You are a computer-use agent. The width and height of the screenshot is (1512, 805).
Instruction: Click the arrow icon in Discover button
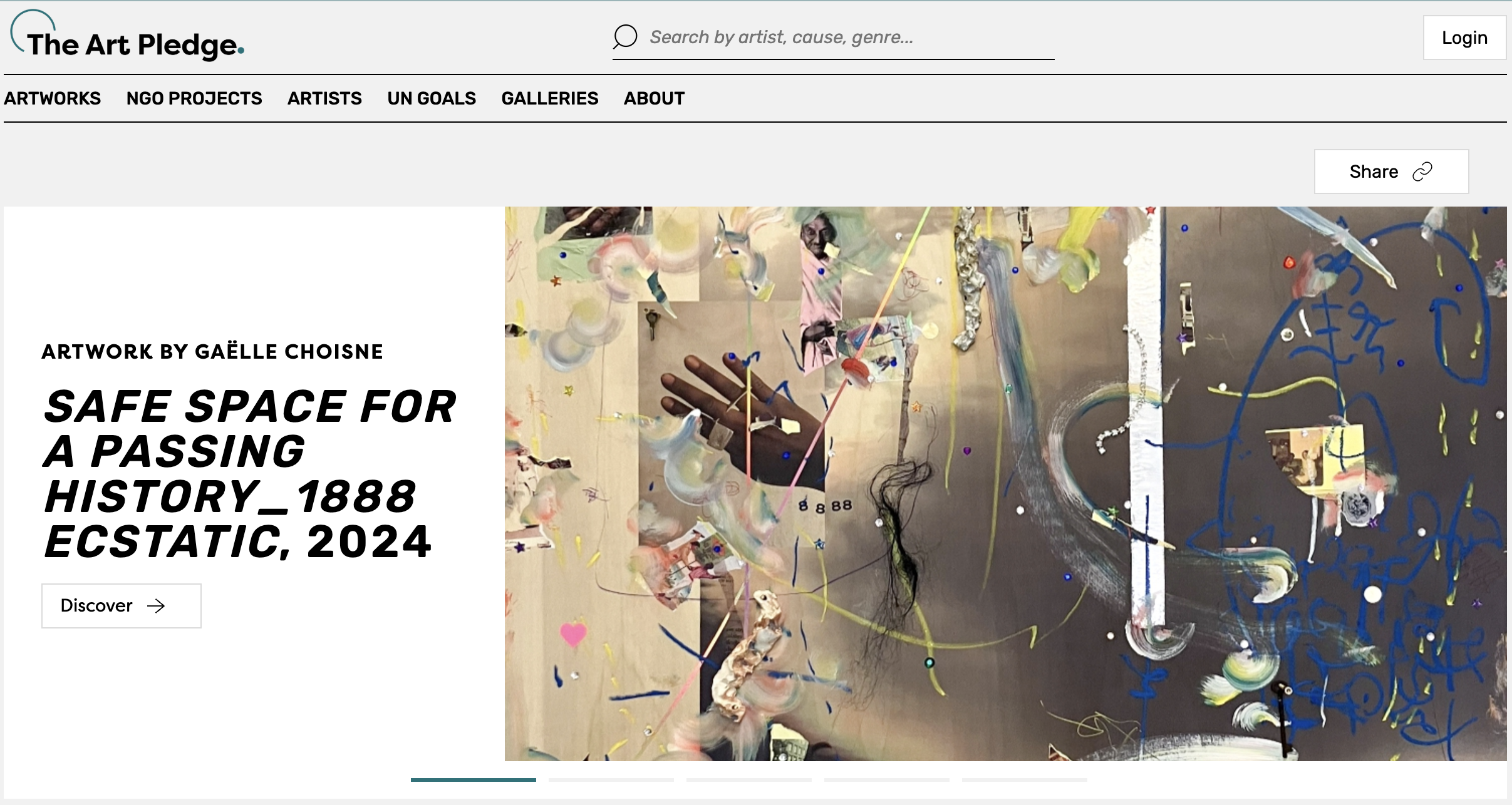[156, 605]
